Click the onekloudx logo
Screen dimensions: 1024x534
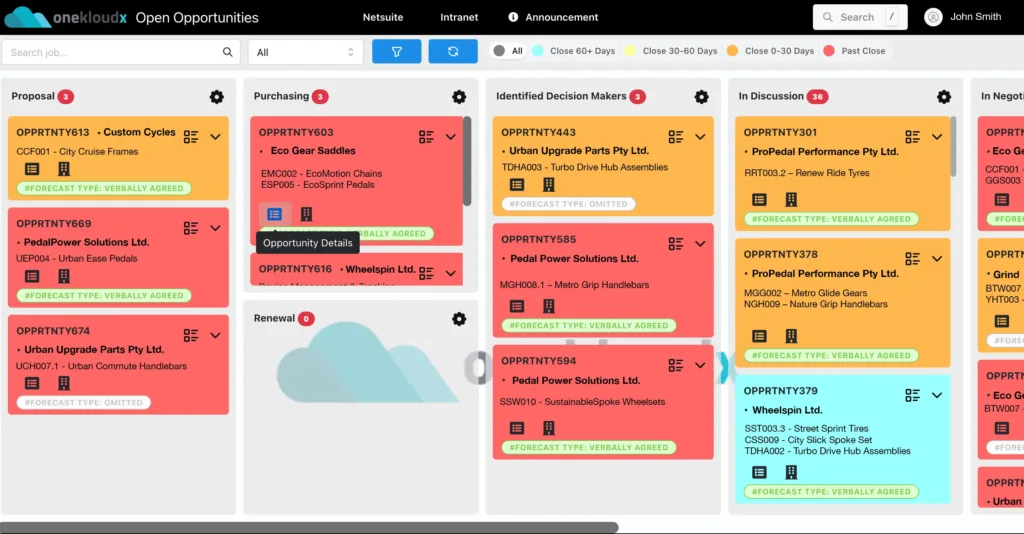[65, 18]
